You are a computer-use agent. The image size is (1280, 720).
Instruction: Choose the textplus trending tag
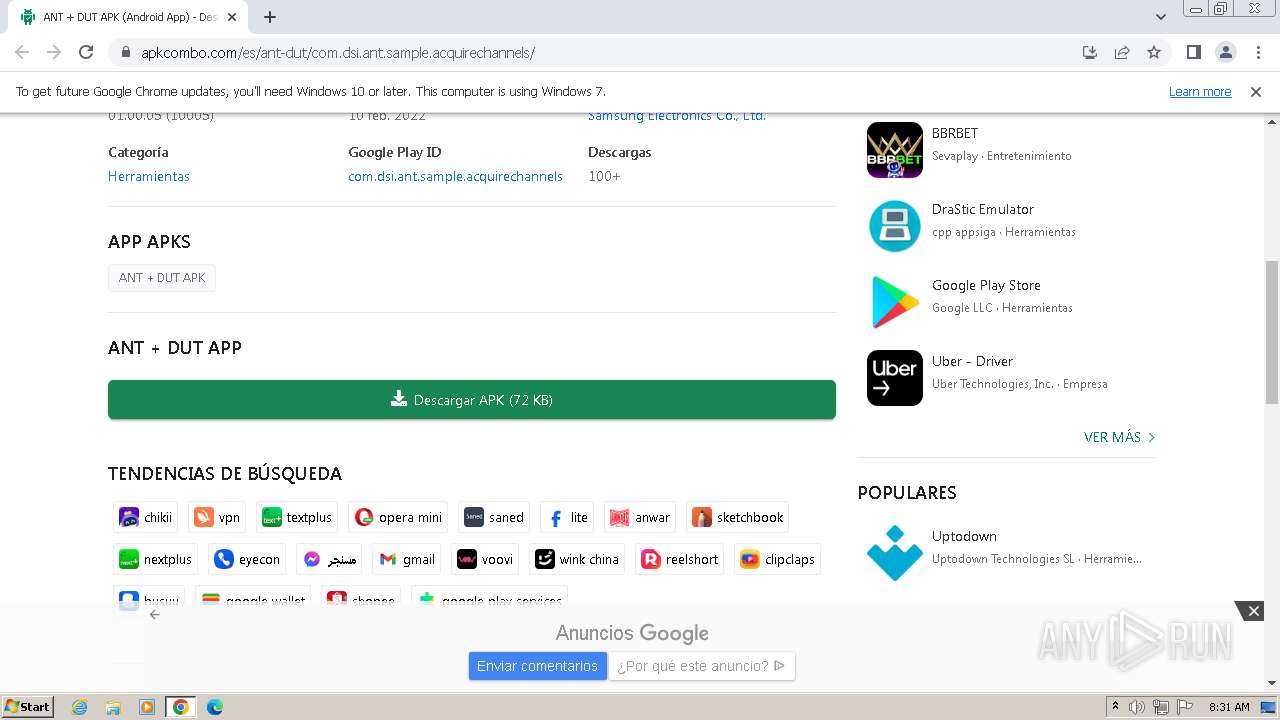click(297, 517)
